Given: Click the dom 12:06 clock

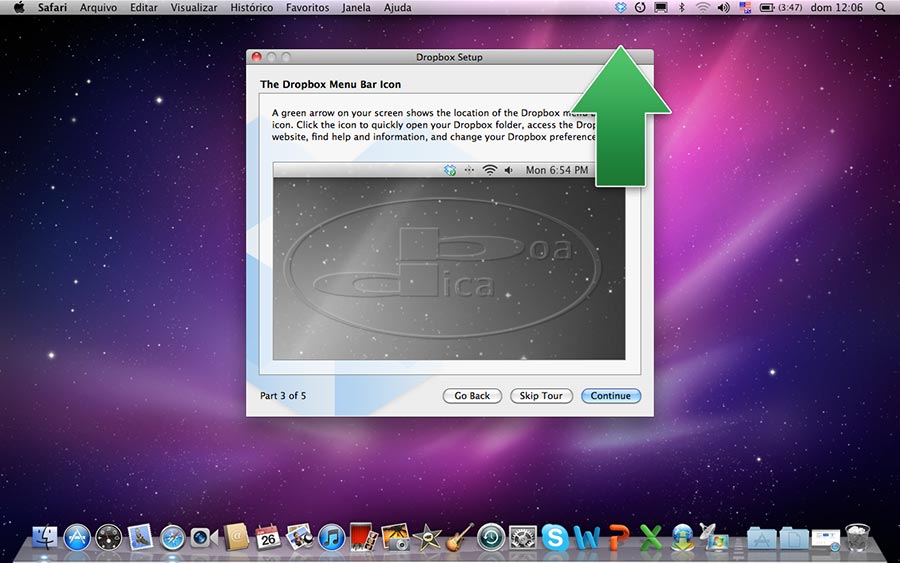Looking at the screenshot, I should tap(836, 7).
